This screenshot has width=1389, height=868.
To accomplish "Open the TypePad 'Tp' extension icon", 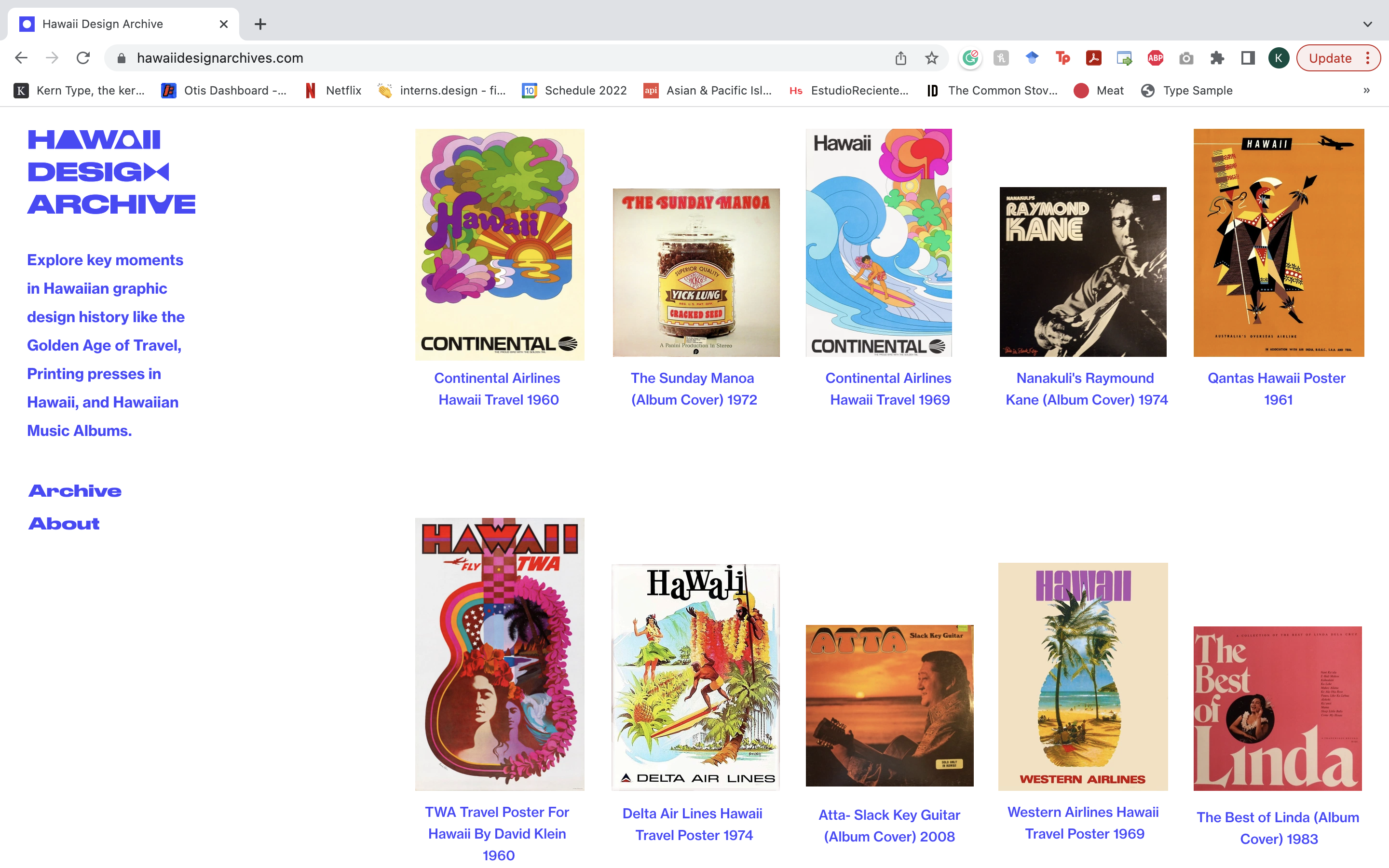I will click(1063, 58).
